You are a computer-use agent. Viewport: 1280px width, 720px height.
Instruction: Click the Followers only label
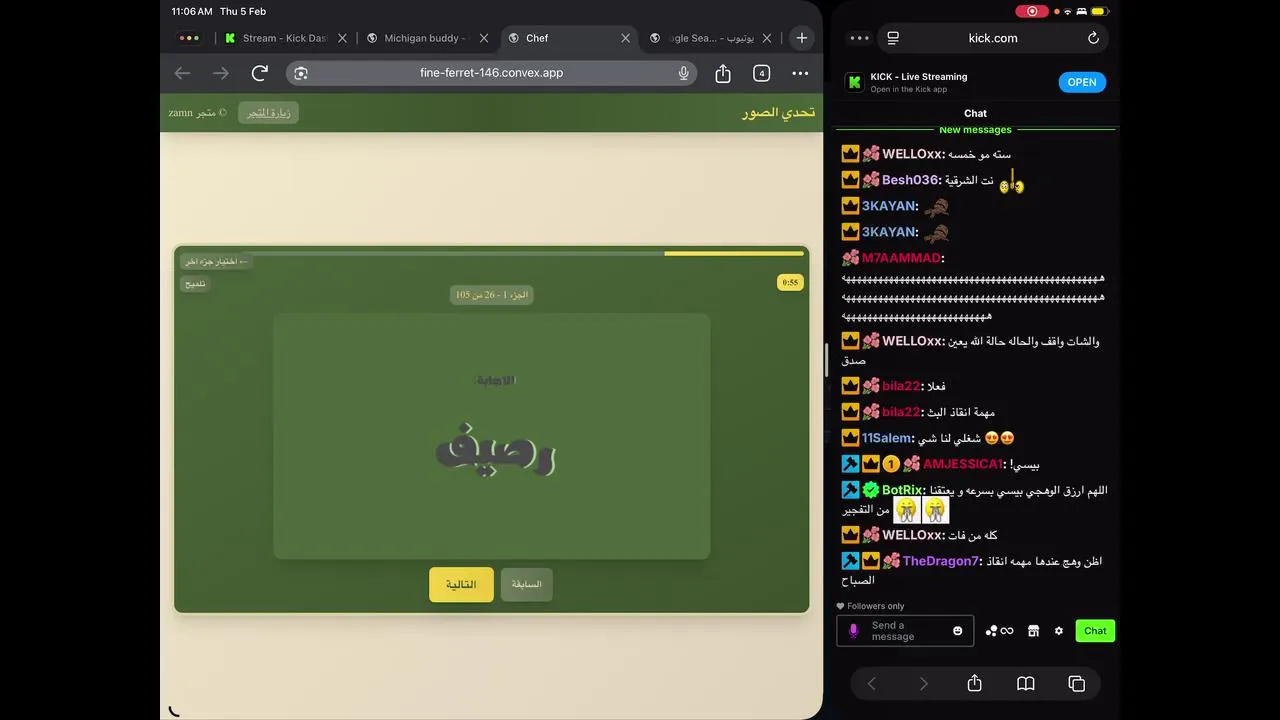tap(875, 606)
